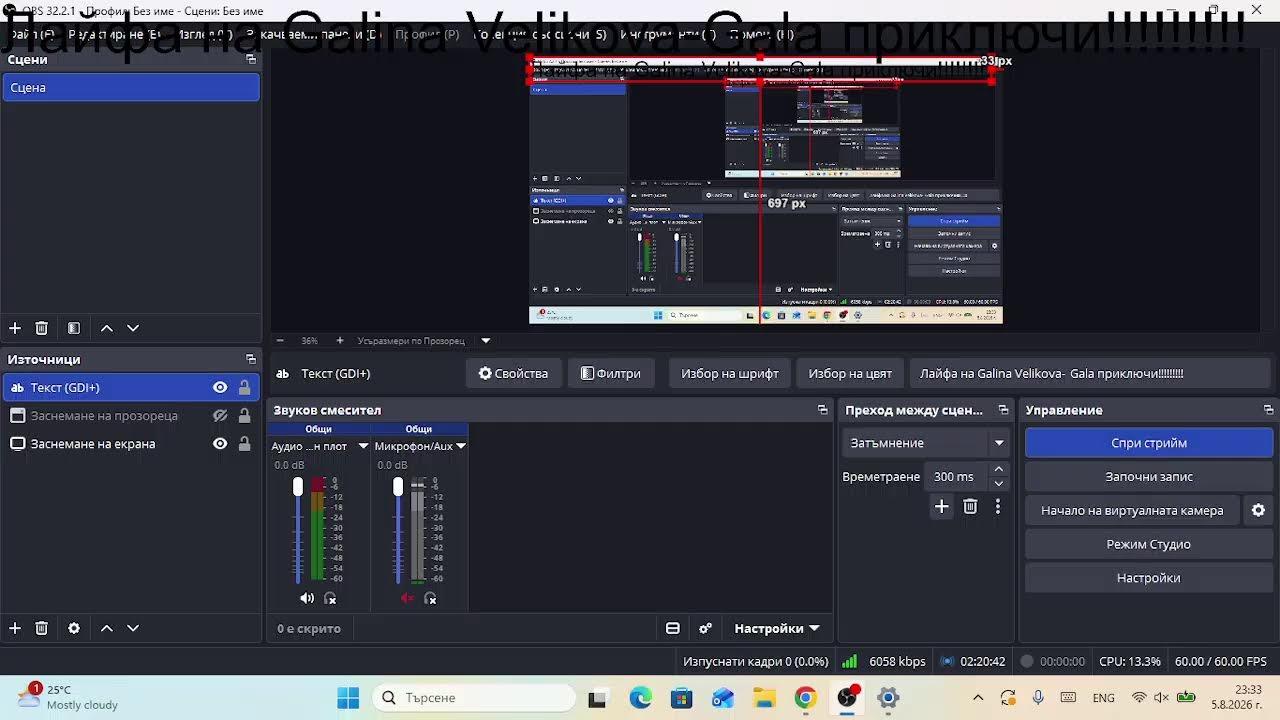Float the Управление dock panel
Viewport: 1280px width, 720px height.
(1269, 410)
